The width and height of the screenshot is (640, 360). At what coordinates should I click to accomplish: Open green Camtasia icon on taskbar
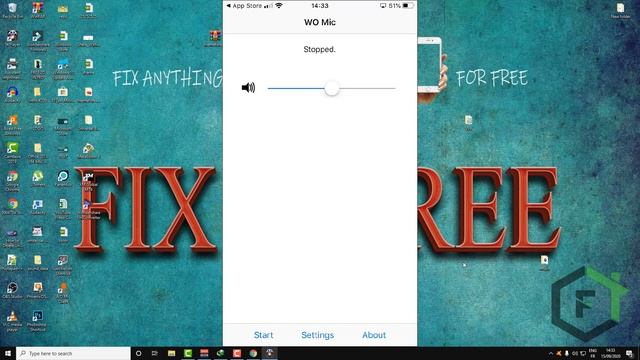(188, 353)
